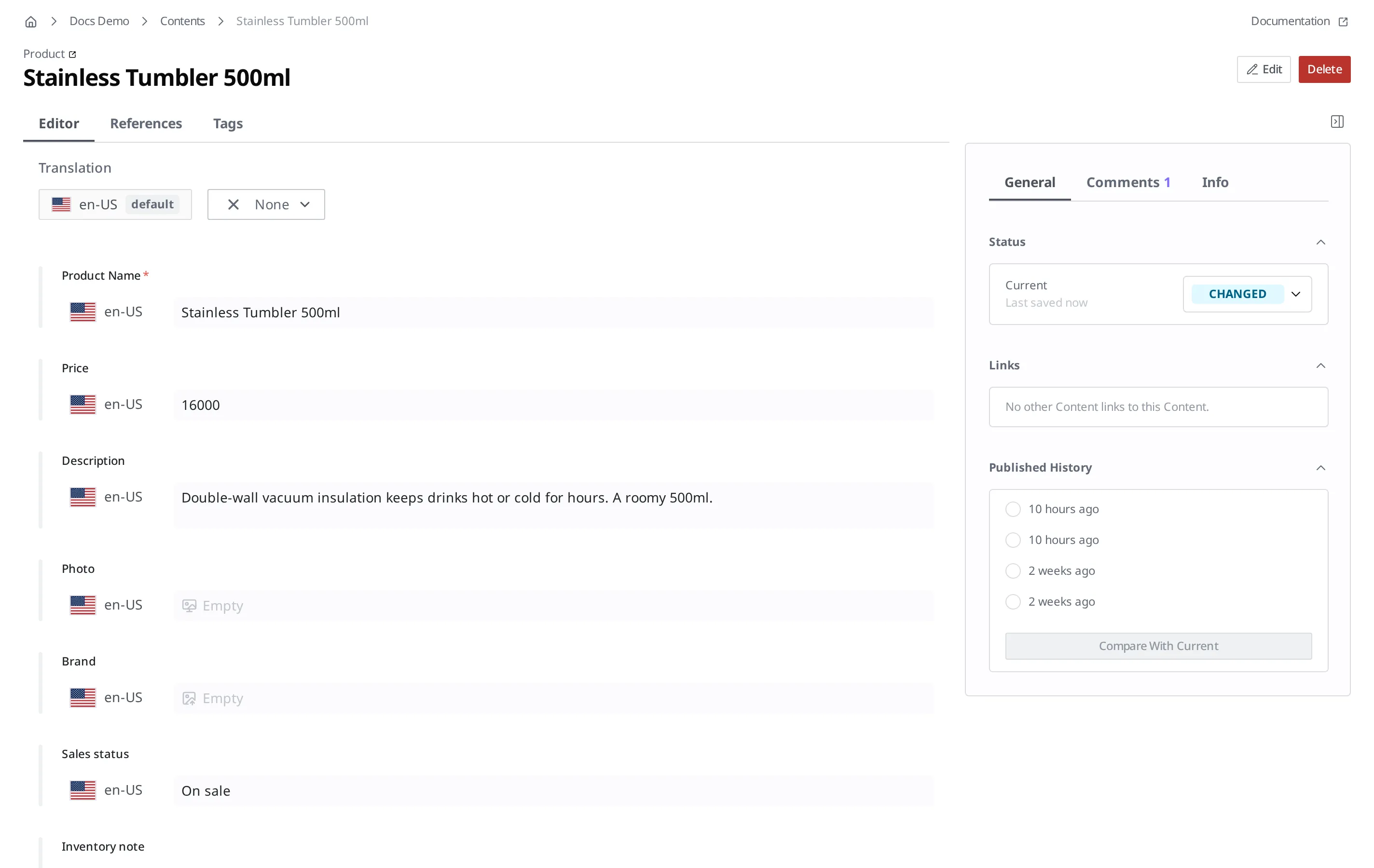Click the pencil icon in Edit button
1374x868 pixels.
pos(1252,69)
